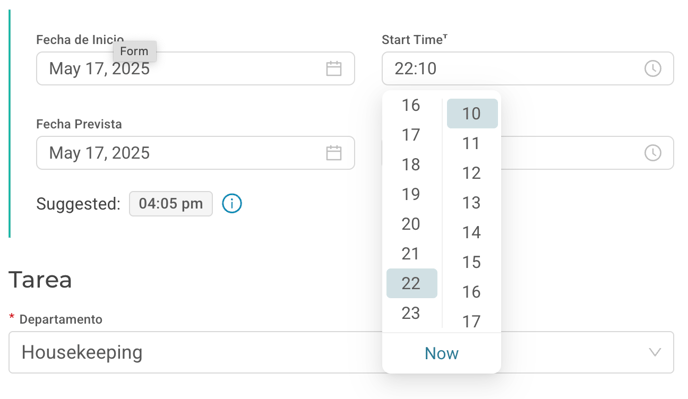Select hour 21 in the hour column
Image resolution: width=688 pixels, height=399 pixels.
pyautogui.click(x=411, y=254)
